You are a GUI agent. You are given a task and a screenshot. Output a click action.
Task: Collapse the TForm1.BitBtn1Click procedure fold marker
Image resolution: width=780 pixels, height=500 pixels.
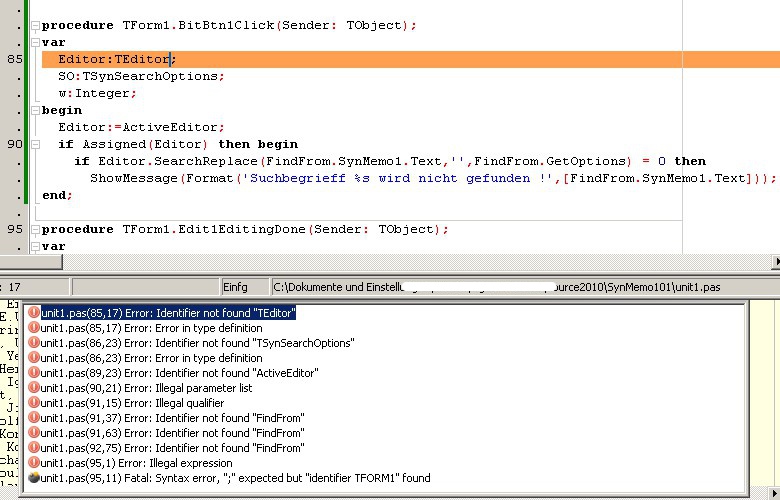[x=35, y=25]
